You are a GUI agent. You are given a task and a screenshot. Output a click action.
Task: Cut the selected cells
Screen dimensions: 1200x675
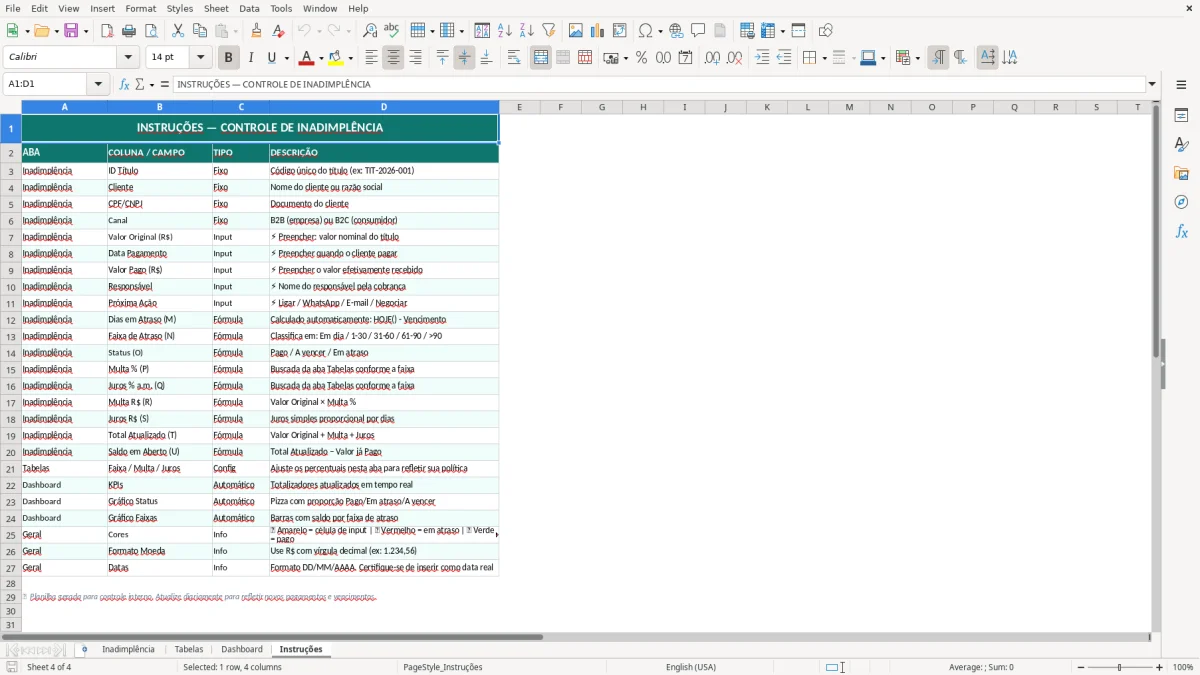(178, 31)
